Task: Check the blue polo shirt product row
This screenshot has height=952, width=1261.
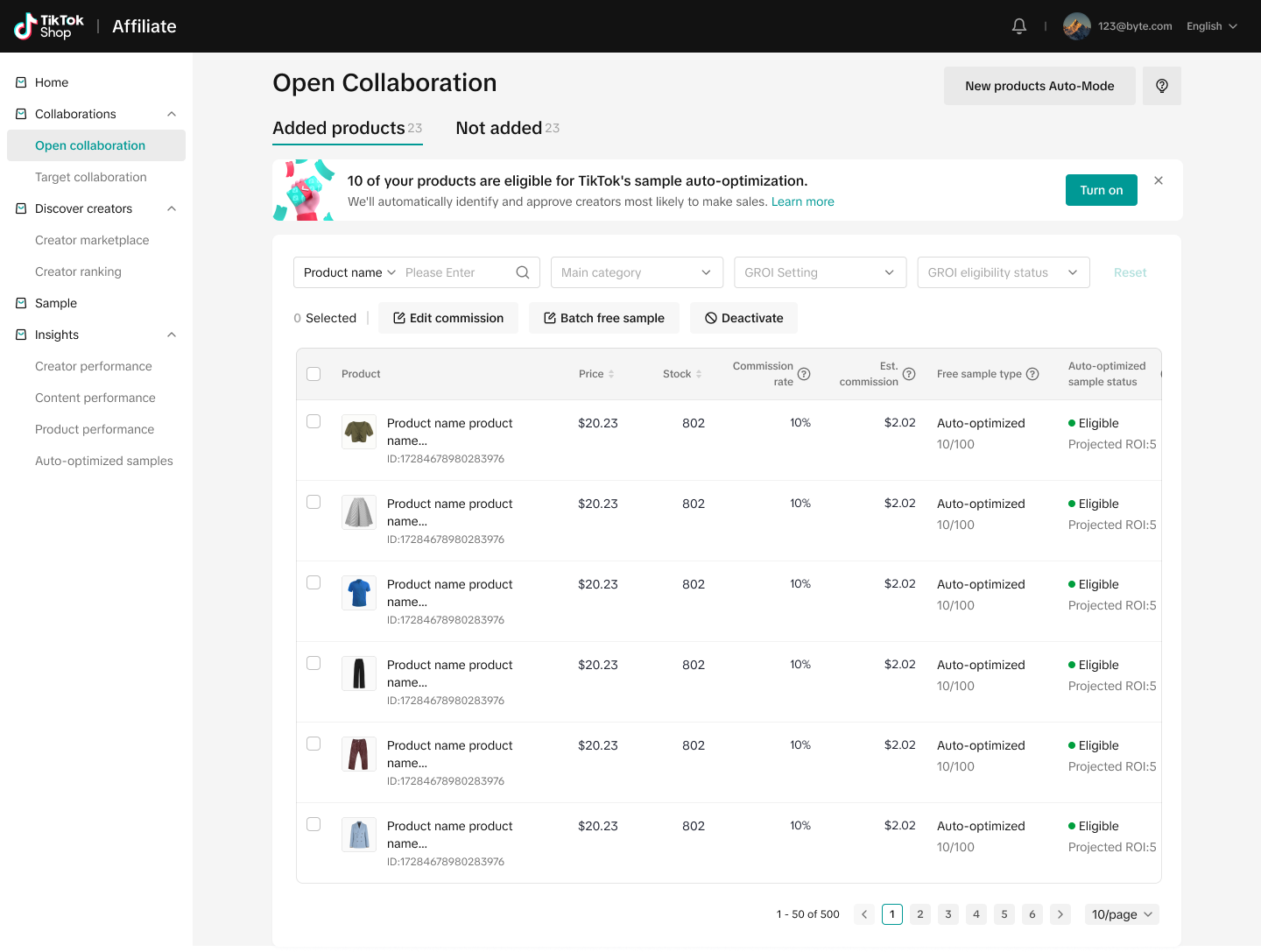Action: [313, 583]
